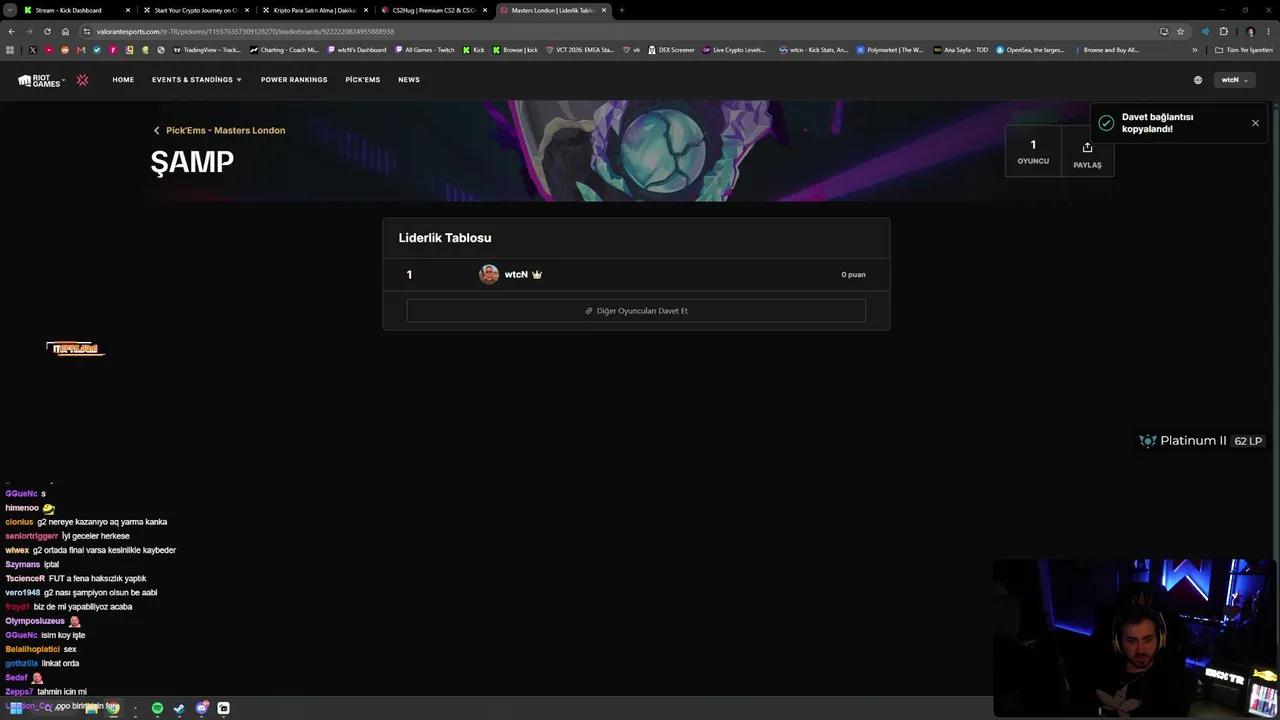Open All Games - Twitch bookmark
The width and height of the screenshot is (1280, 720).
coord(425,50)
